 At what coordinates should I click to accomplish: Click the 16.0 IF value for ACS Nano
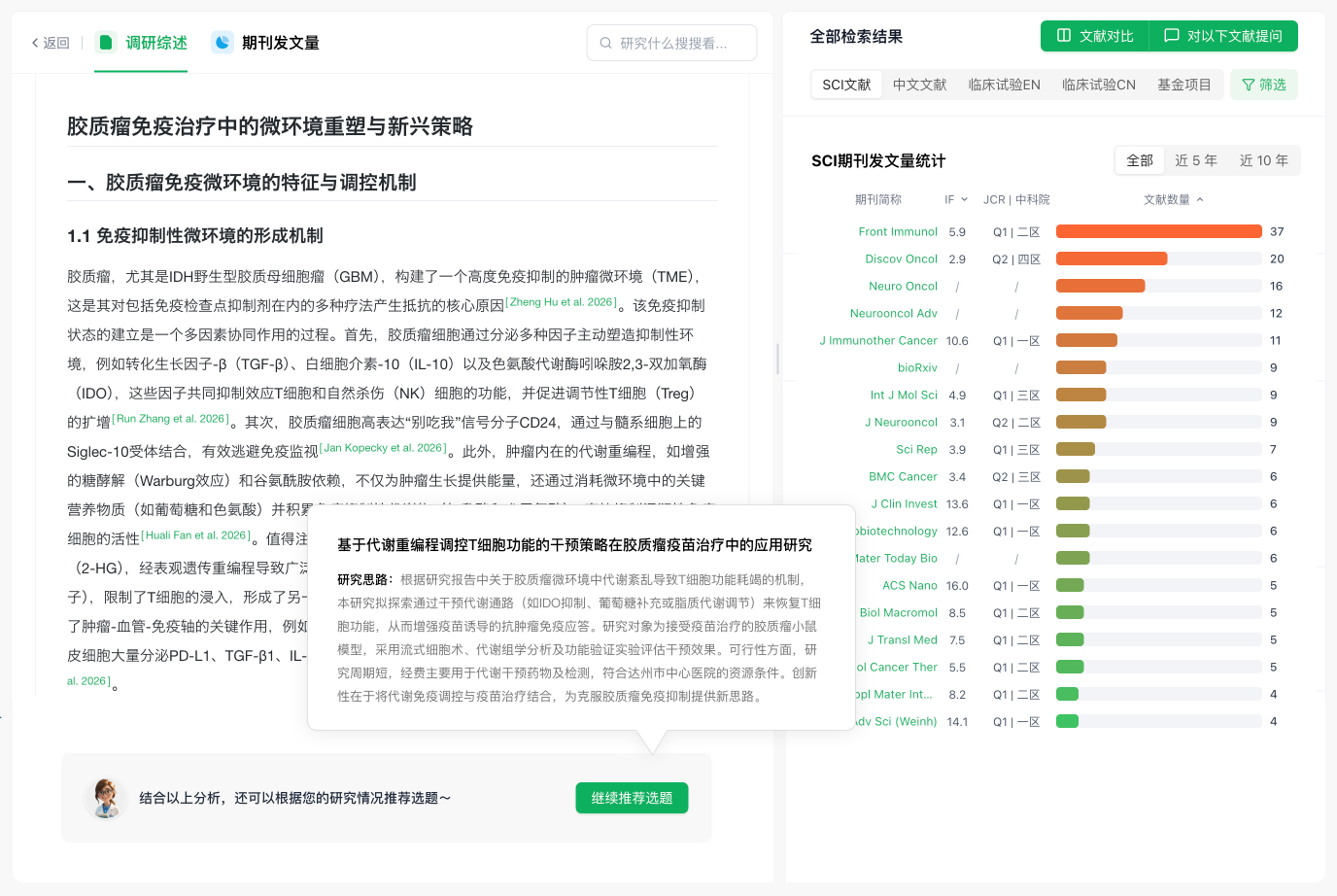[x=957, y=585]
